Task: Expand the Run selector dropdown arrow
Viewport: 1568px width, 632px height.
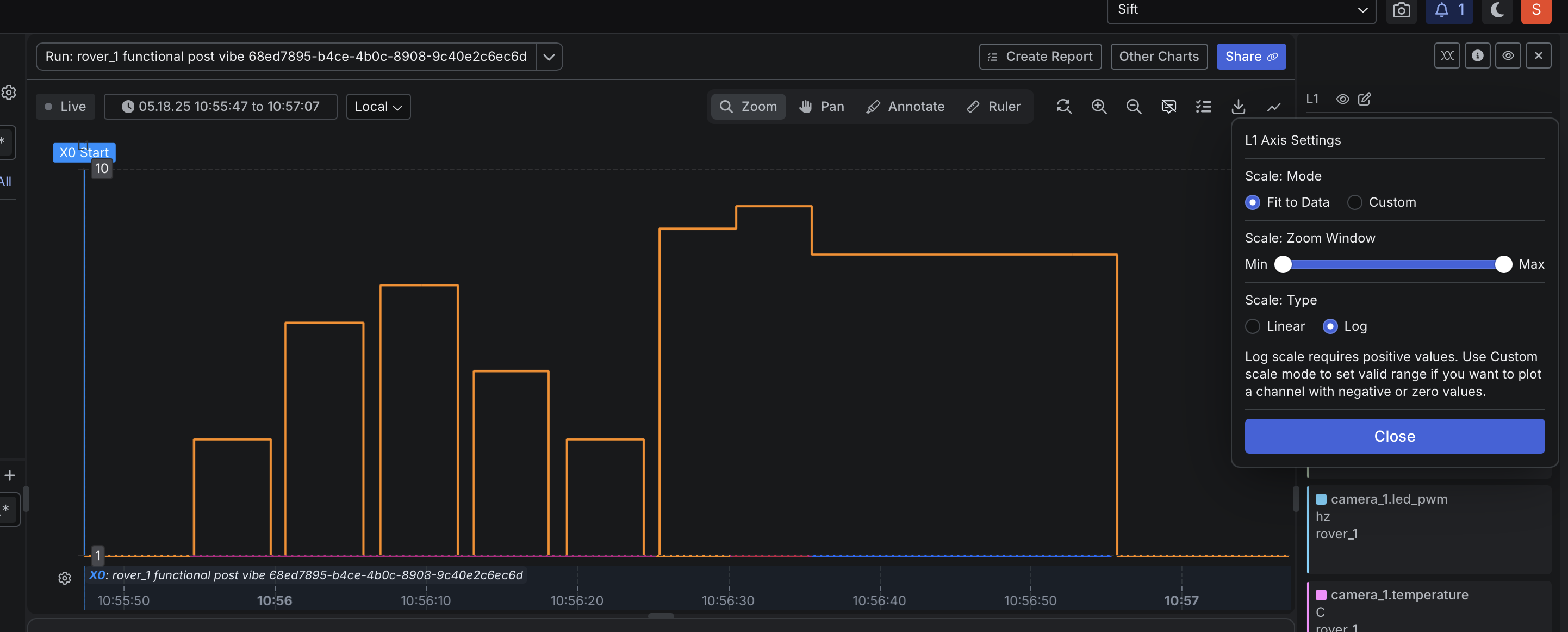Action: tap(549, 57)
